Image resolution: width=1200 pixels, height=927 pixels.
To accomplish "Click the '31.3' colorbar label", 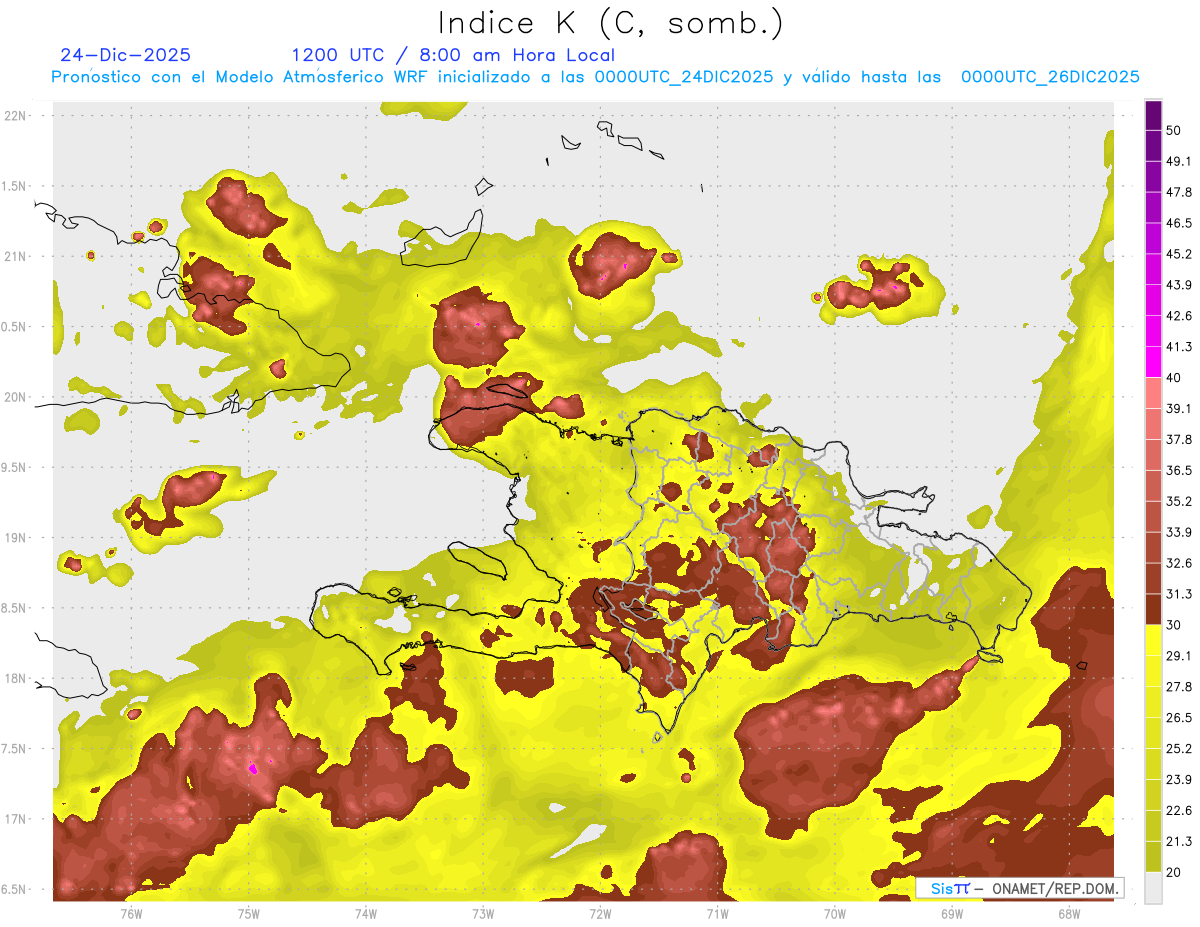I will coord(1179,594).
